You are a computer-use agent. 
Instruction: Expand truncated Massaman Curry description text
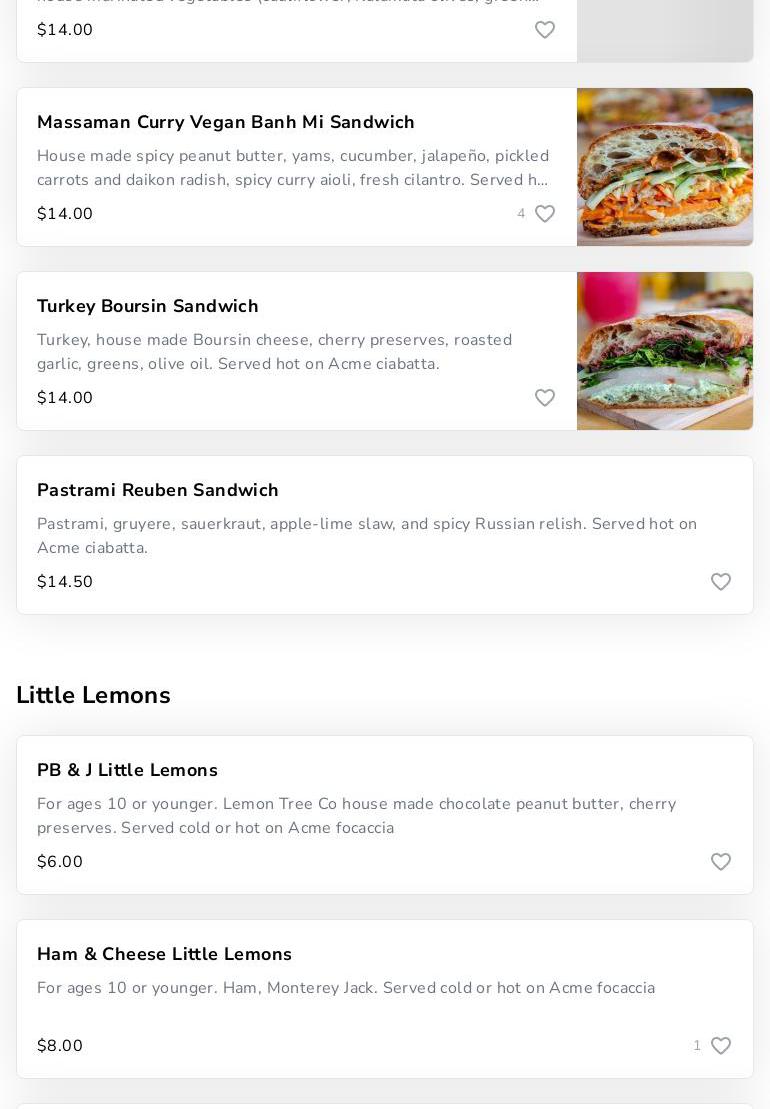(293, 168)
